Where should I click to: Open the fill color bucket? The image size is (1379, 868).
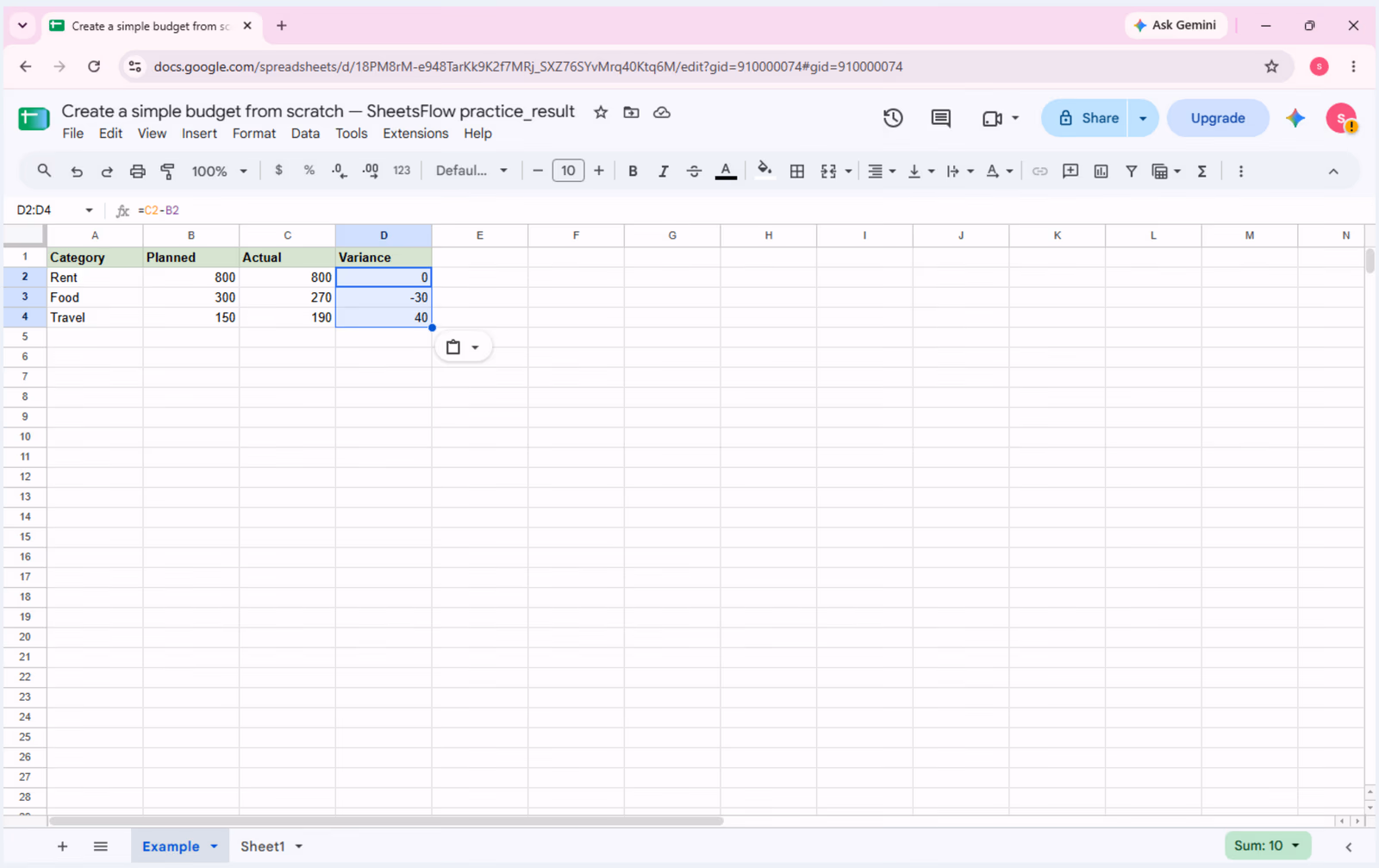[764, 171]
